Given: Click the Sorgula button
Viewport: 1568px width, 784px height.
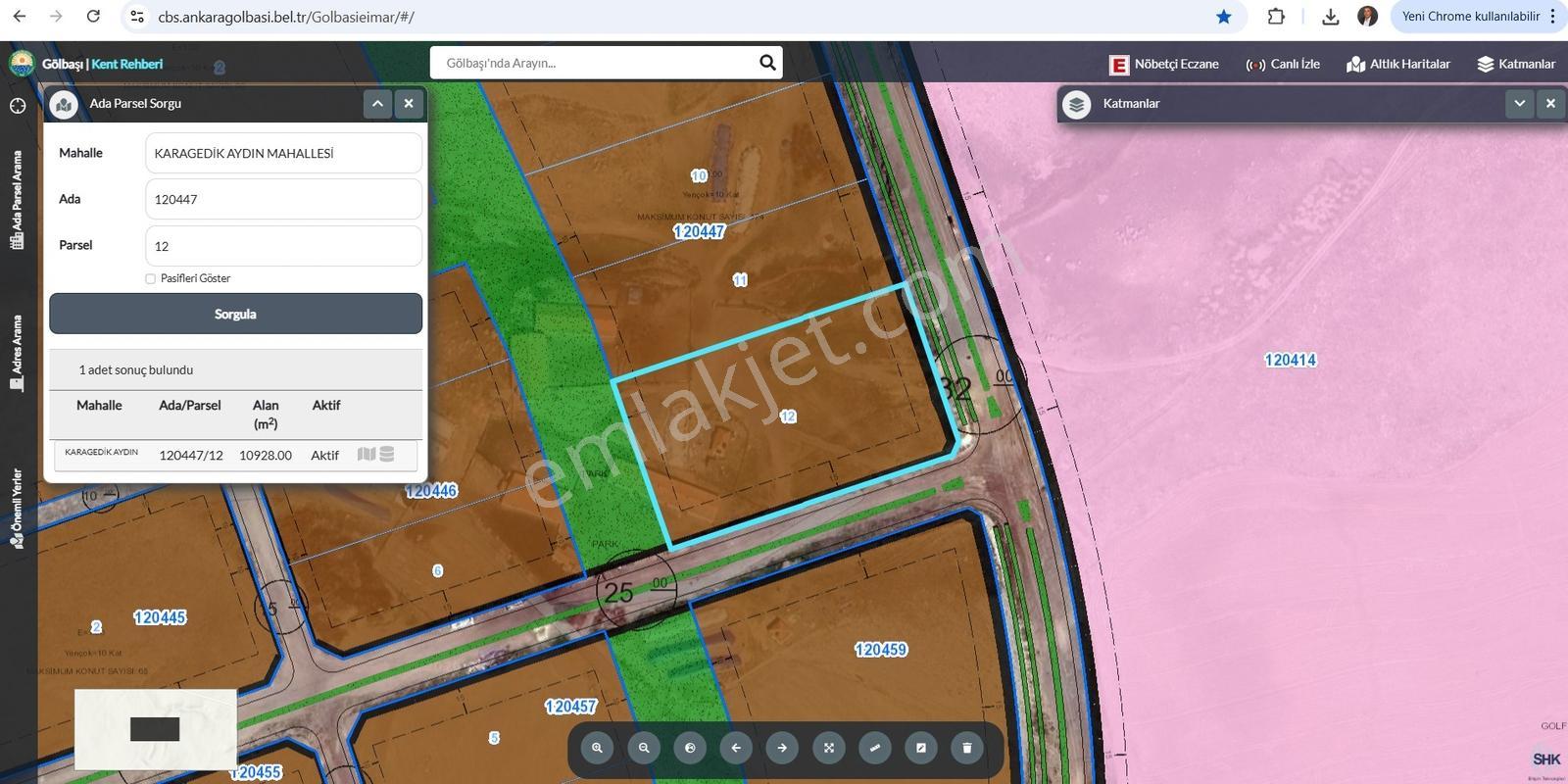Looking at the screenshot, I should coord(235,314).
